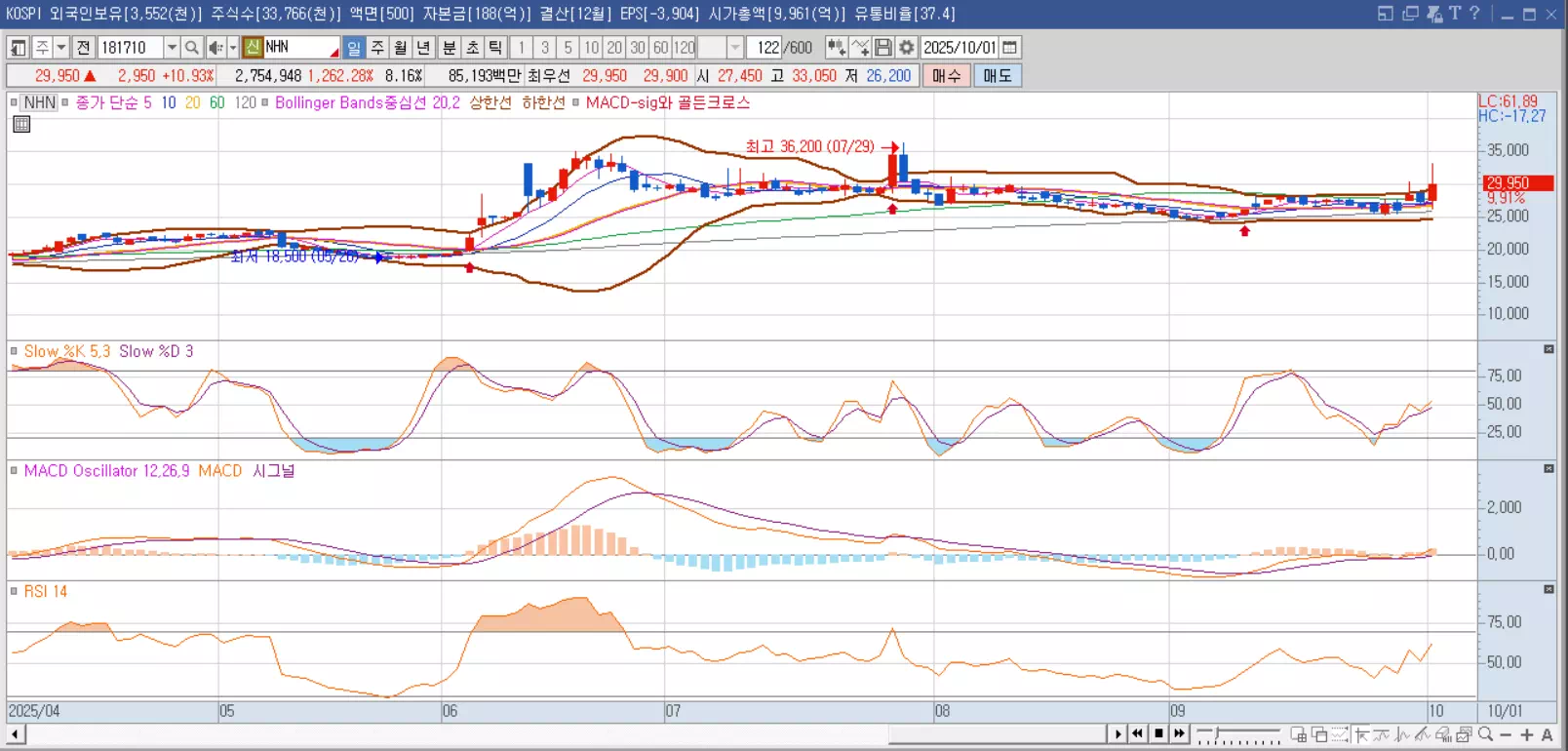
Task: Select weekly (주) chart period
Action: coord(377,47)
